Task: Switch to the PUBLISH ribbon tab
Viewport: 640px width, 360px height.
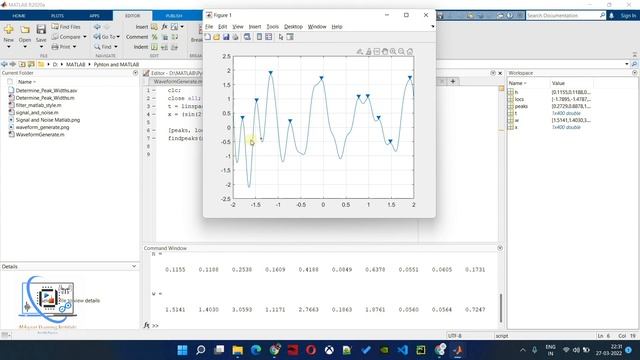Action: [174, 16]
